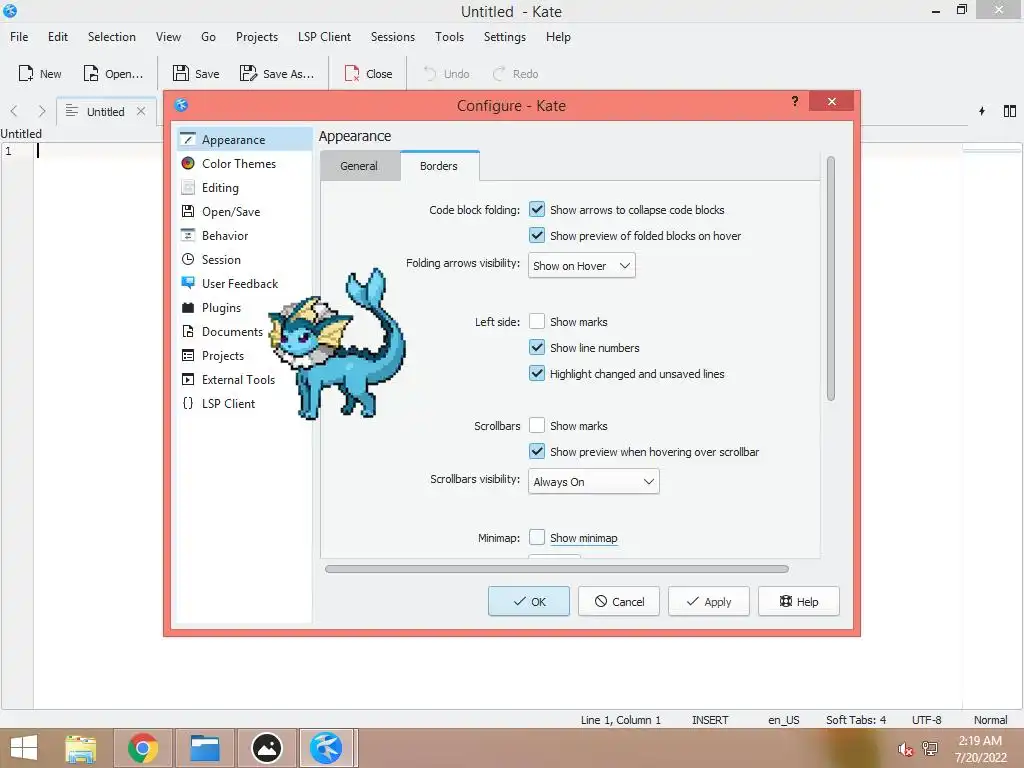Open the Open/Save settings page

coord(244,212)
